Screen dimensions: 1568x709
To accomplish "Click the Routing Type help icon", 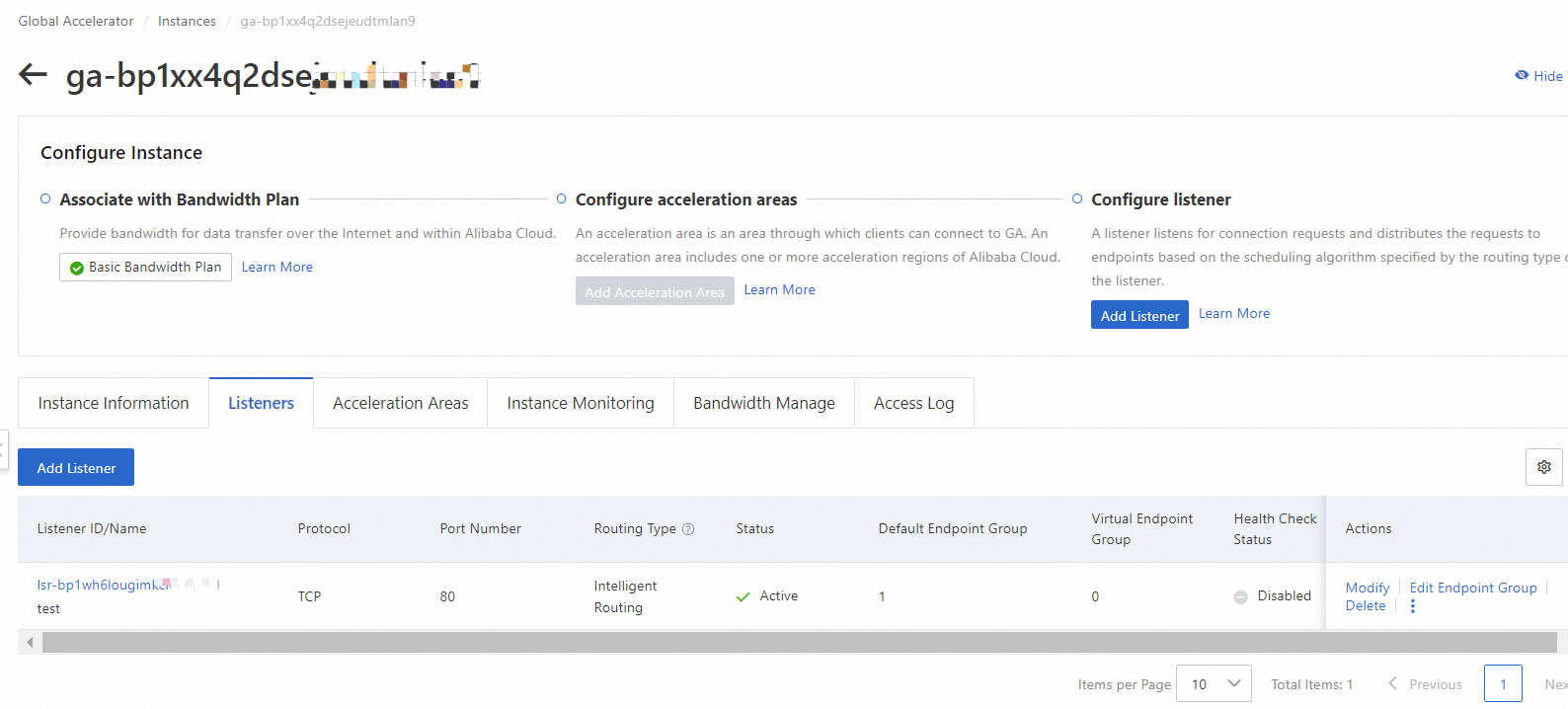I will point(688,529).
